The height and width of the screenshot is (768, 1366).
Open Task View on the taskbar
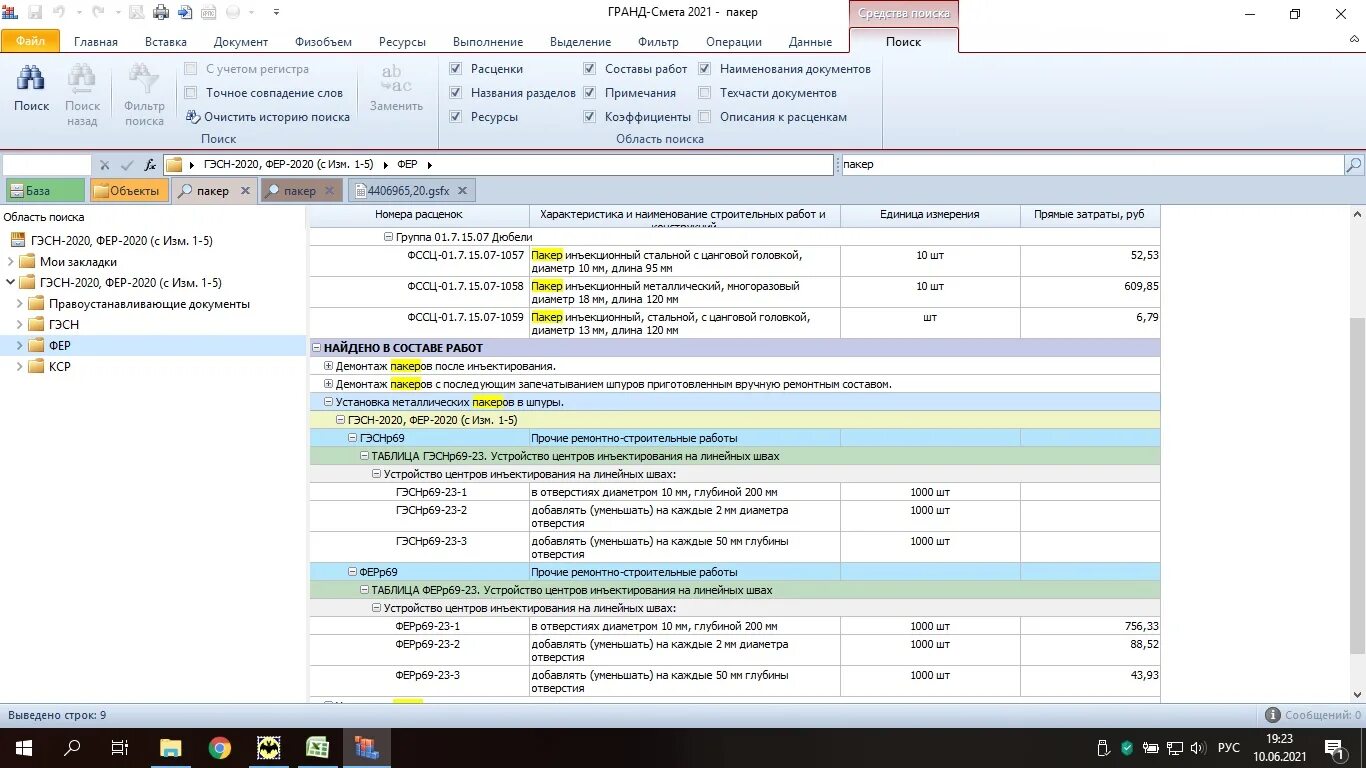point(120,748)
